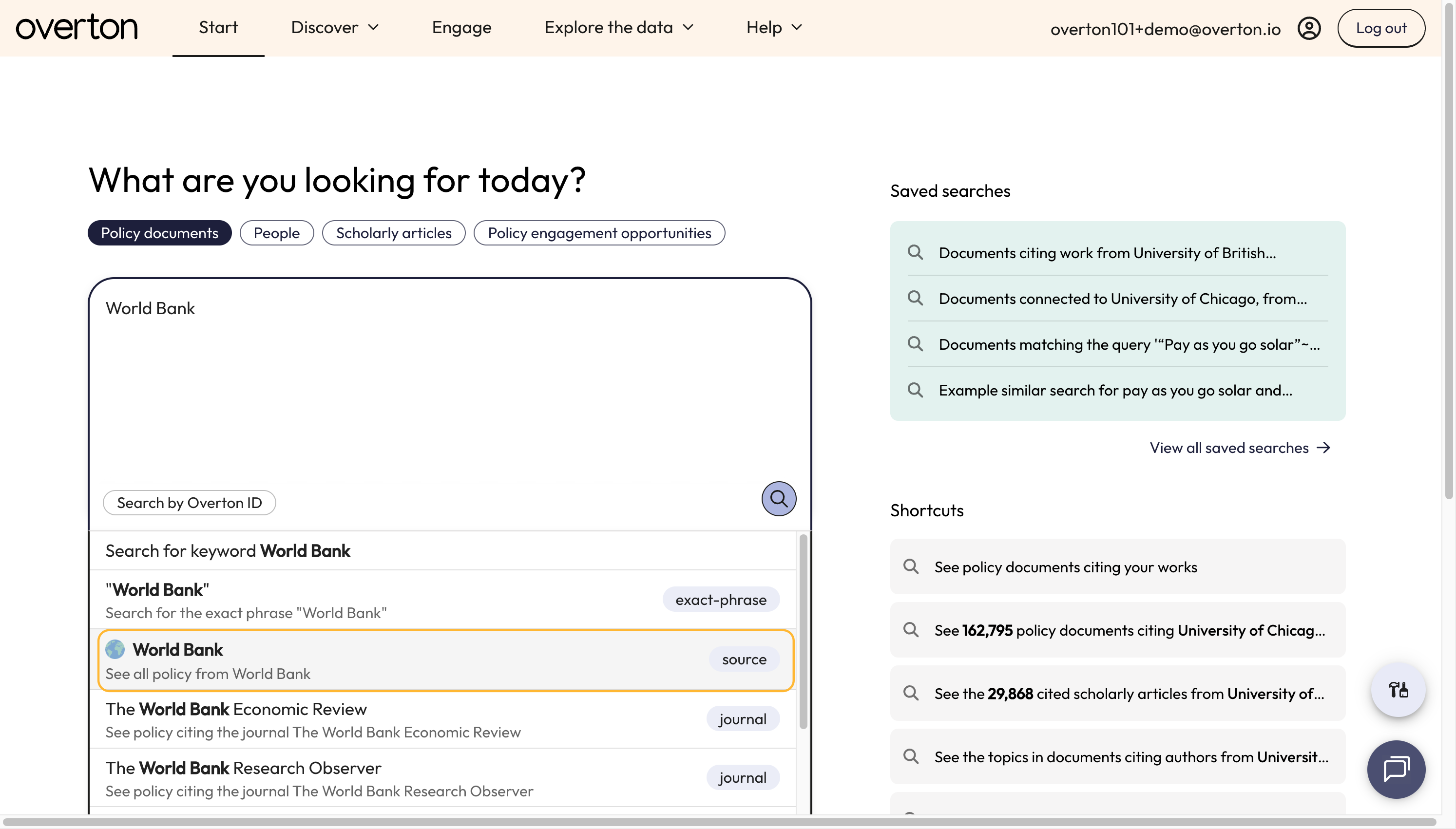The height and width of the screenshot is (829, 1456).
Task: Click the Overton logo
Action: coord(77,28)
